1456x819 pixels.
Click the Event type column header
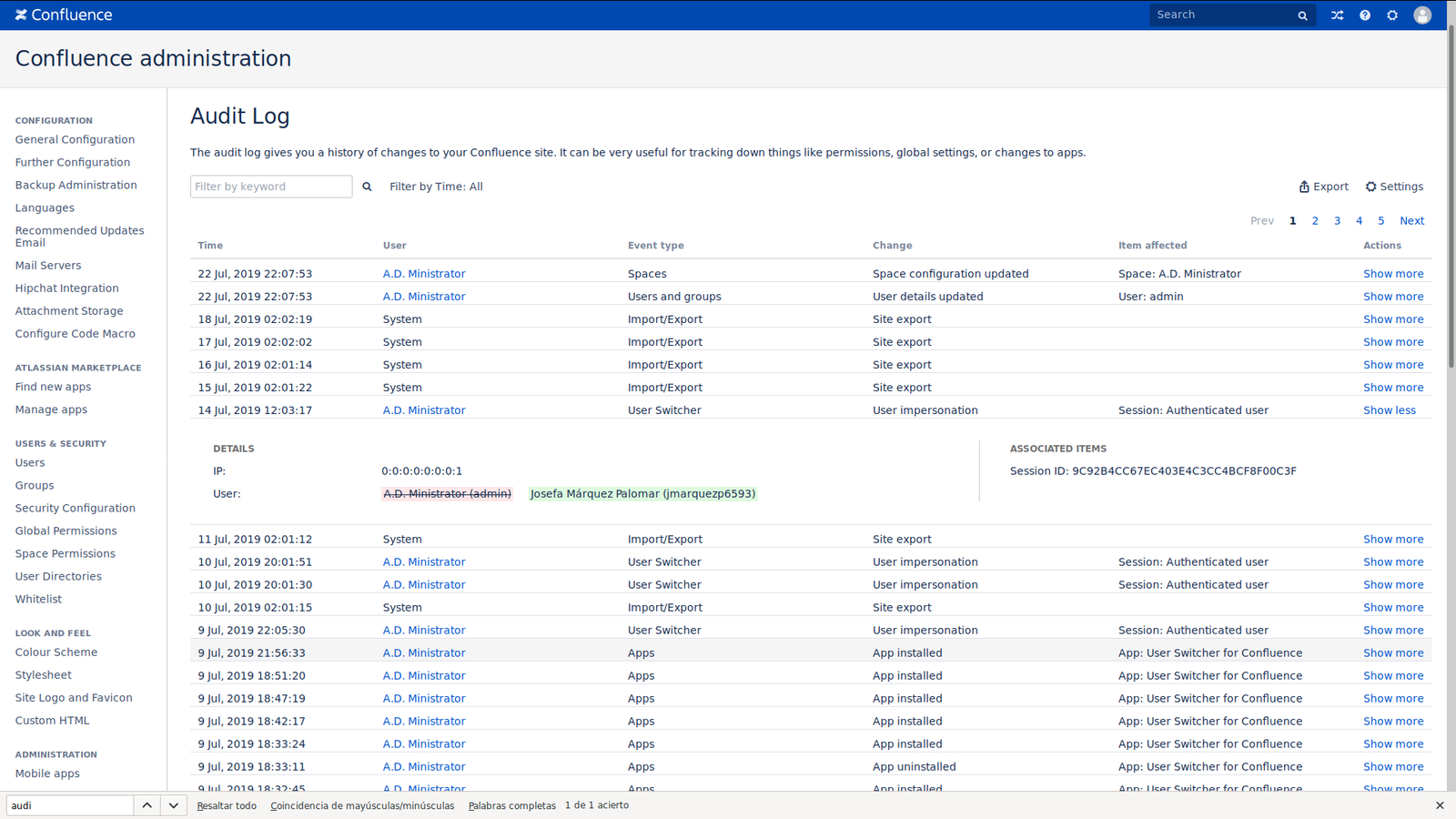(655, 246)
